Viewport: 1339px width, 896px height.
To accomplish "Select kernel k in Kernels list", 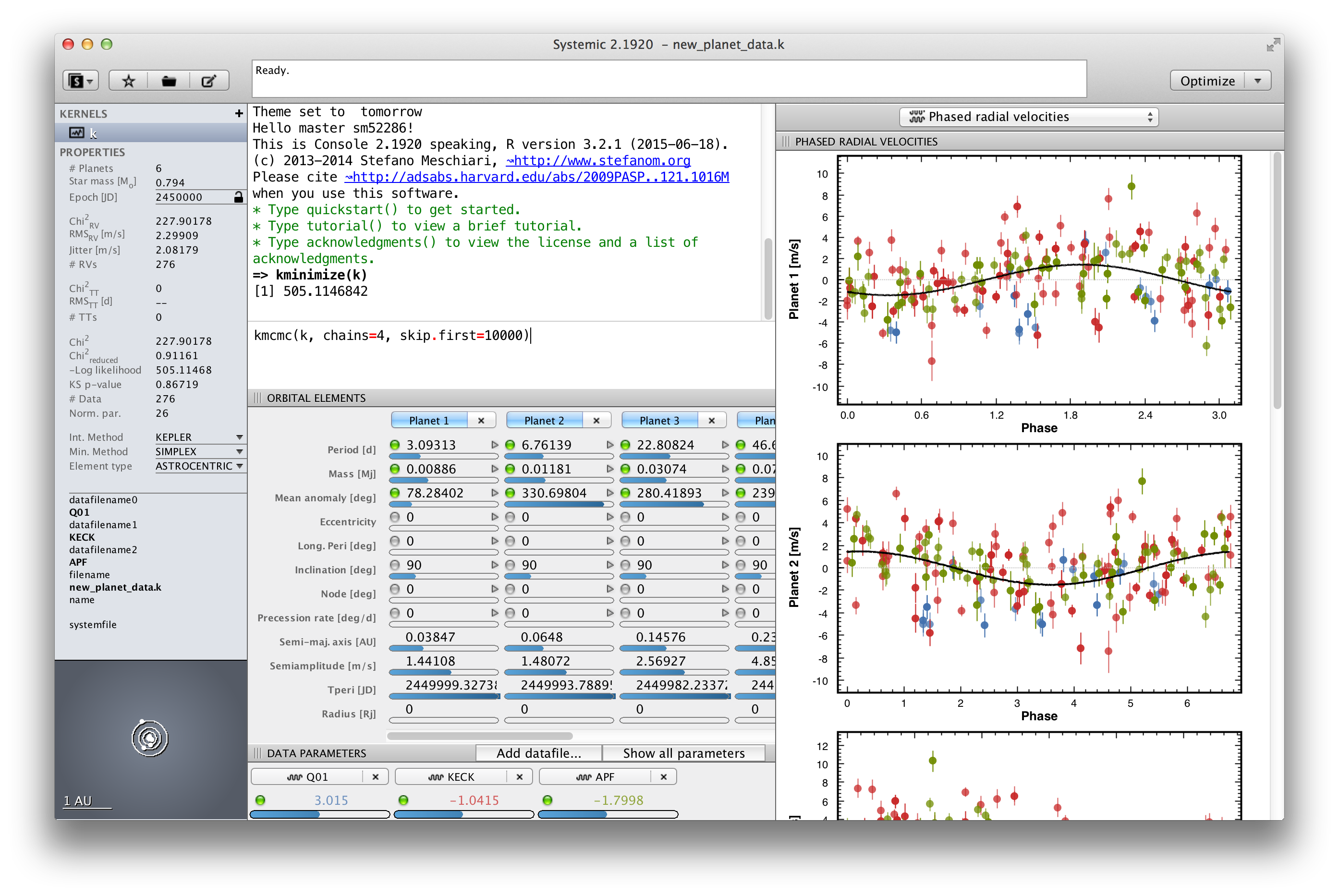I will coord(93,133).
